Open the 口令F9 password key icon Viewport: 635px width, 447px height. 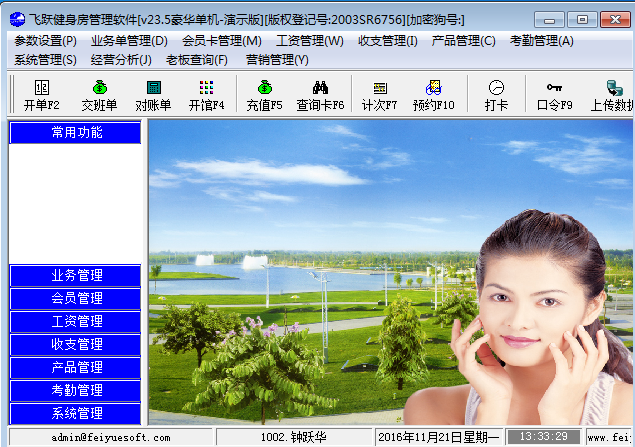[554, 96]
